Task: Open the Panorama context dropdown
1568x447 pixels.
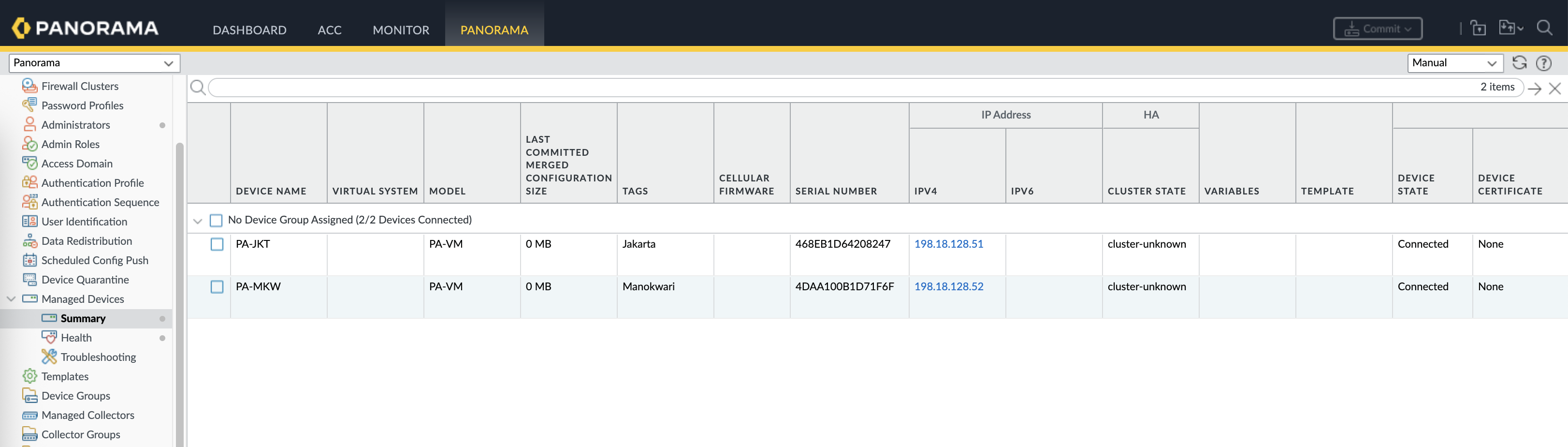Action: (x=94, y=63)
